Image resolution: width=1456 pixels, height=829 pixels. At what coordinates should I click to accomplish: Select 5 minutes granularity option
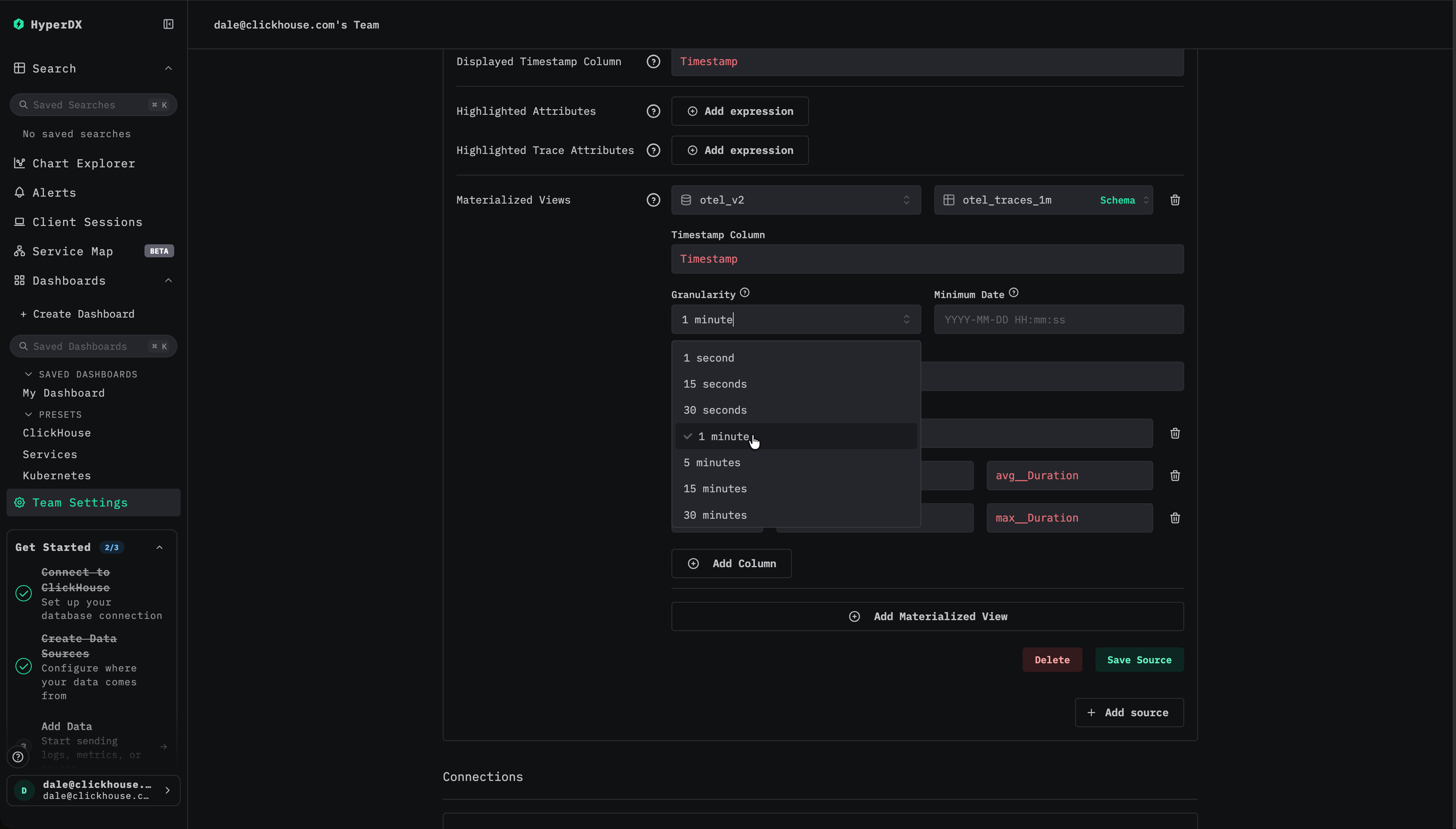point(712,462)
